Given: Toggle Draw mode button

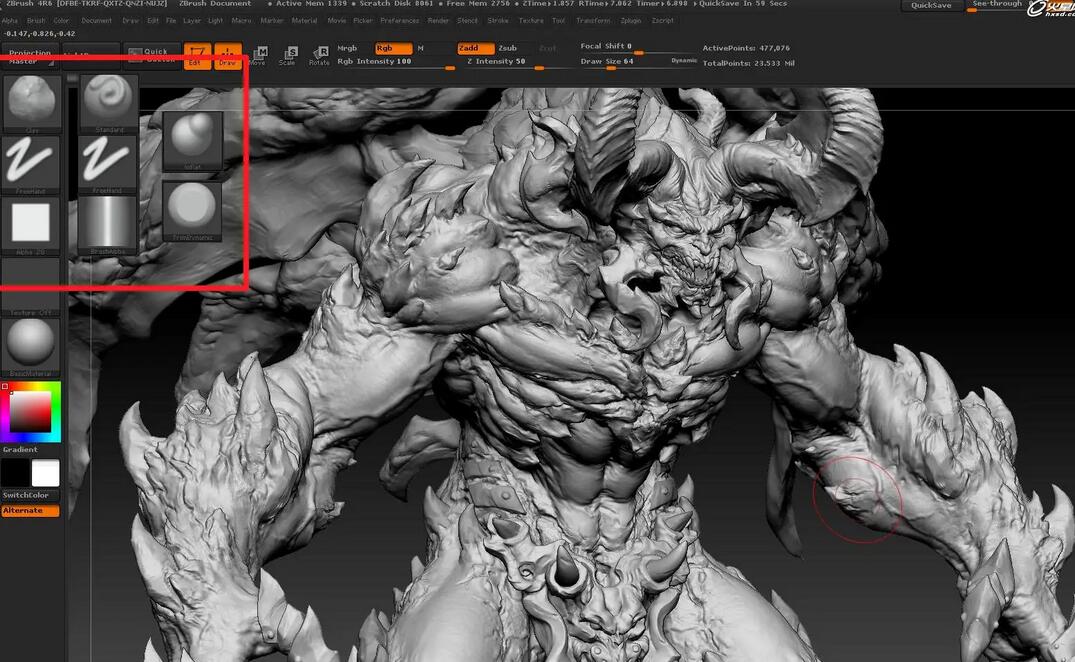Looking at the screenshot, I should [228, 56].
